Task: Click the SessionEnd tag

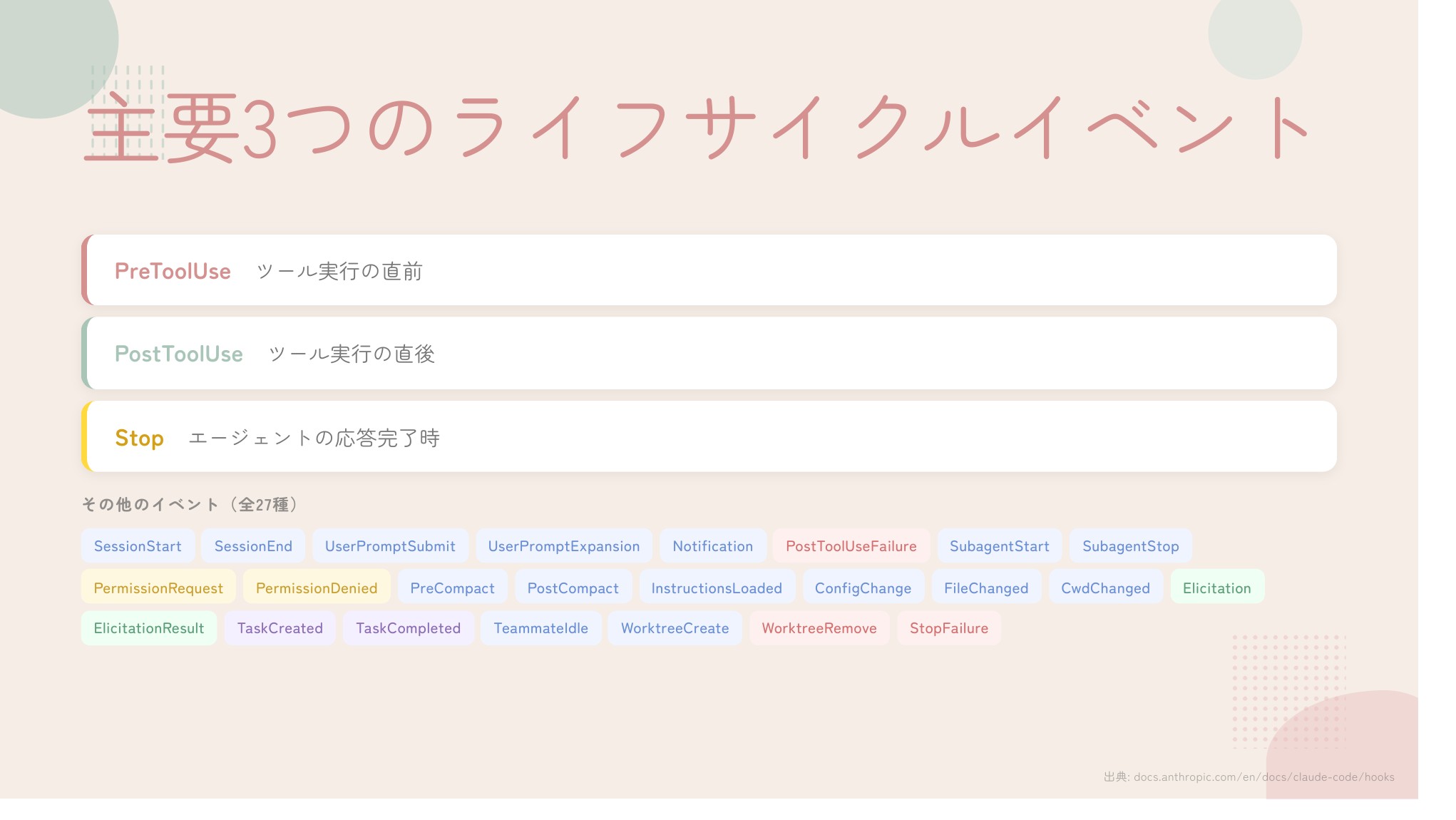Action: point(253,546)
